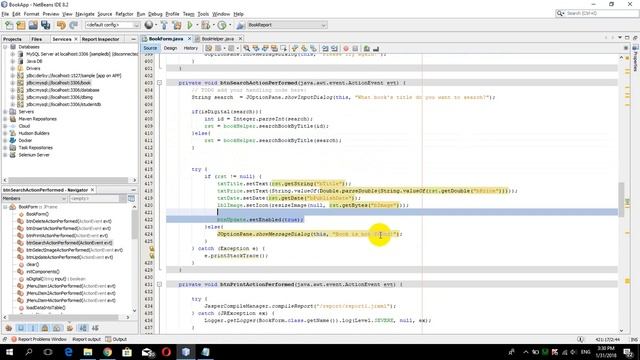This screenshot has height=360, width=640.
Task: Click the Profile Project toolbar icon
Action: point(222,25)
